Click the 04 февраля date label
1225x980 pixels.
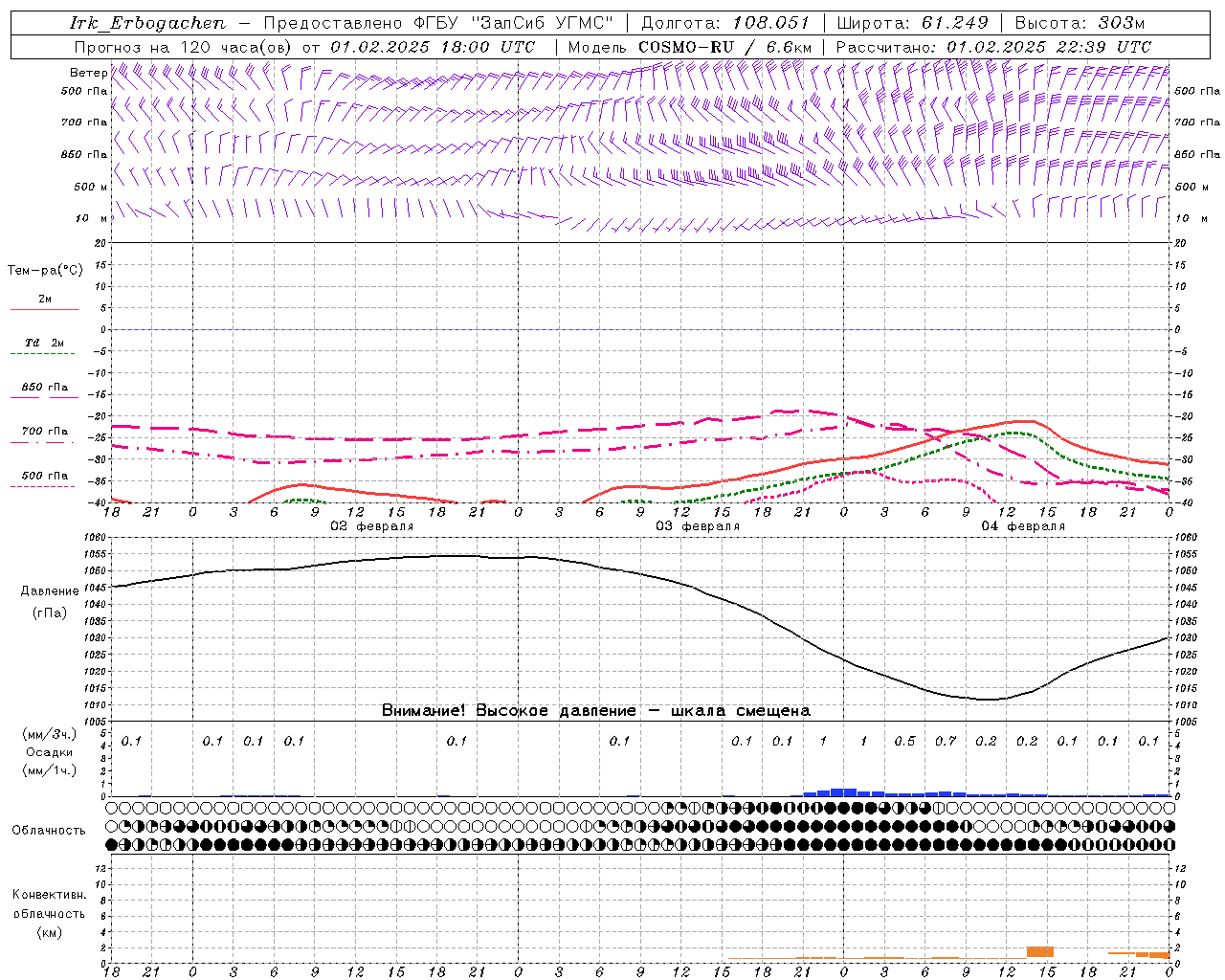(1023, 526)
